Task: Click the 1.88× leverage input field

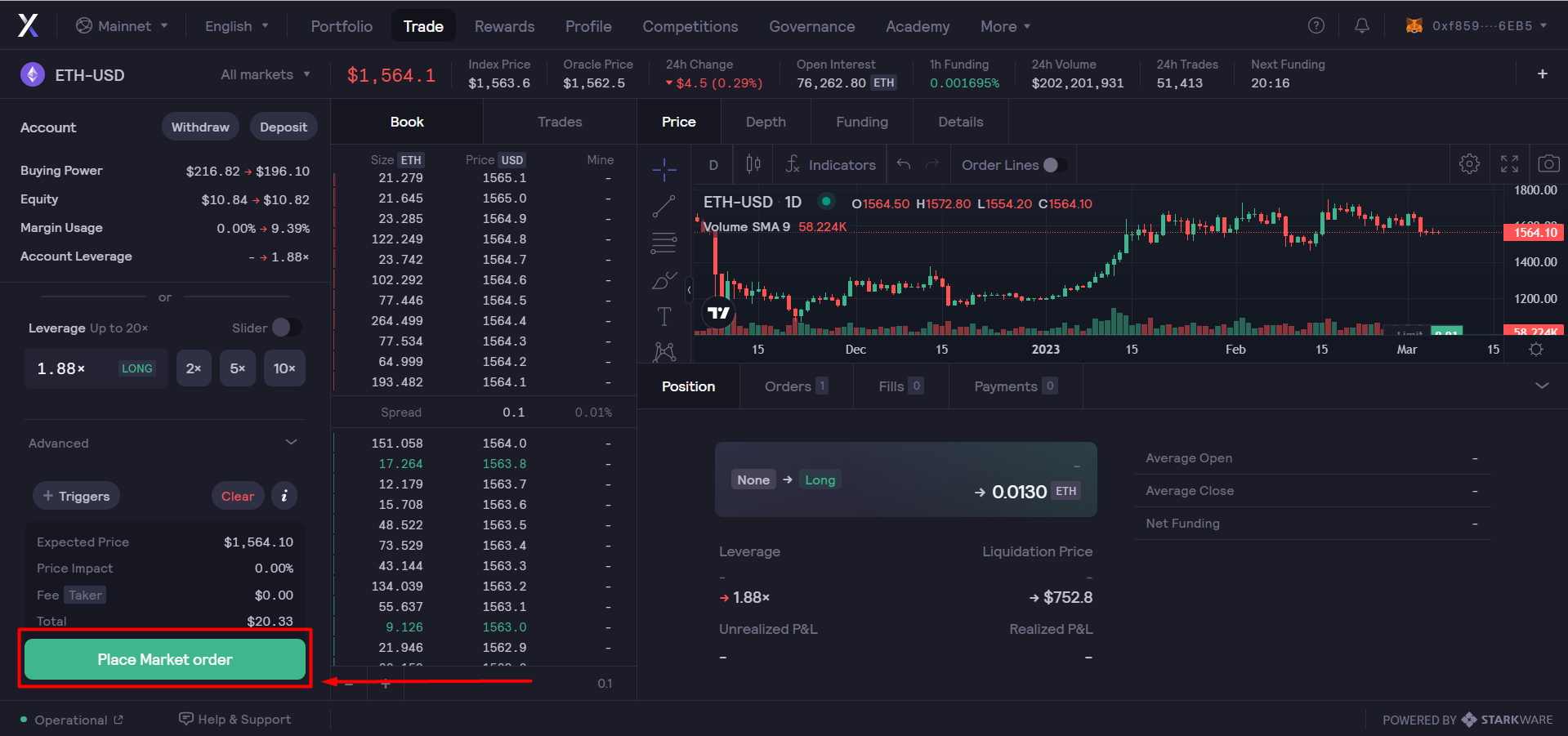Action: pyautogui.click(x=96, y=368)
